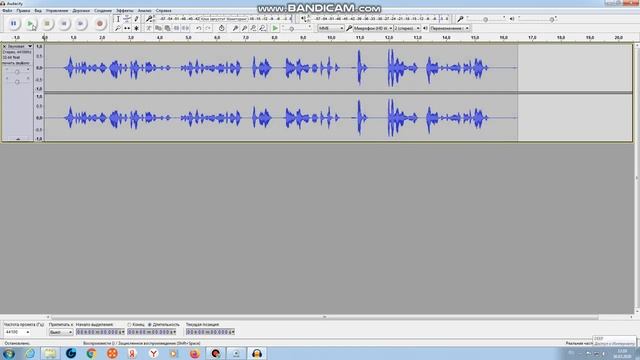Close the audio track with its X button
The height and width of the screenshot is (360, 640).
click(x=4, y=47)
